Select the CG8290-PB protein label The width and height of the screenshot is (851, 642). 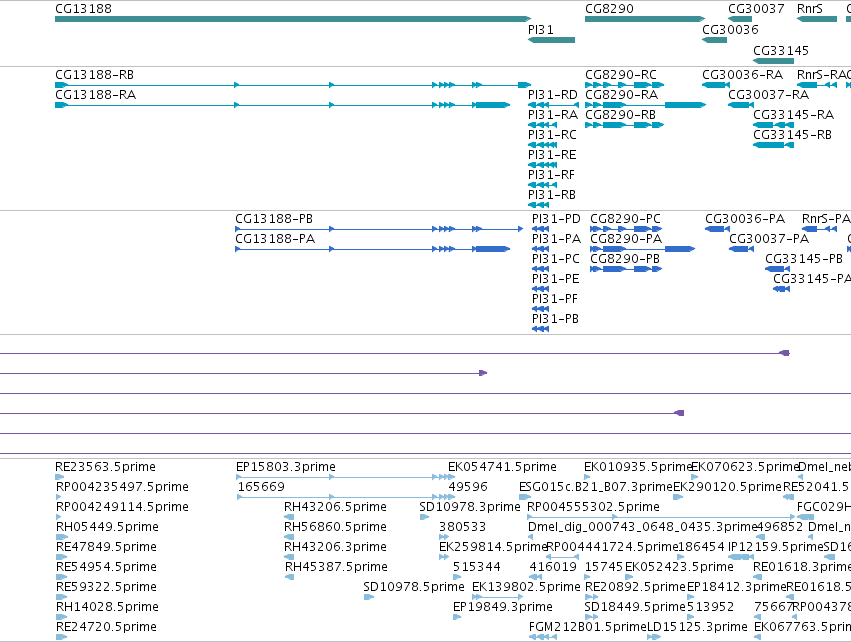click(625, 259)
